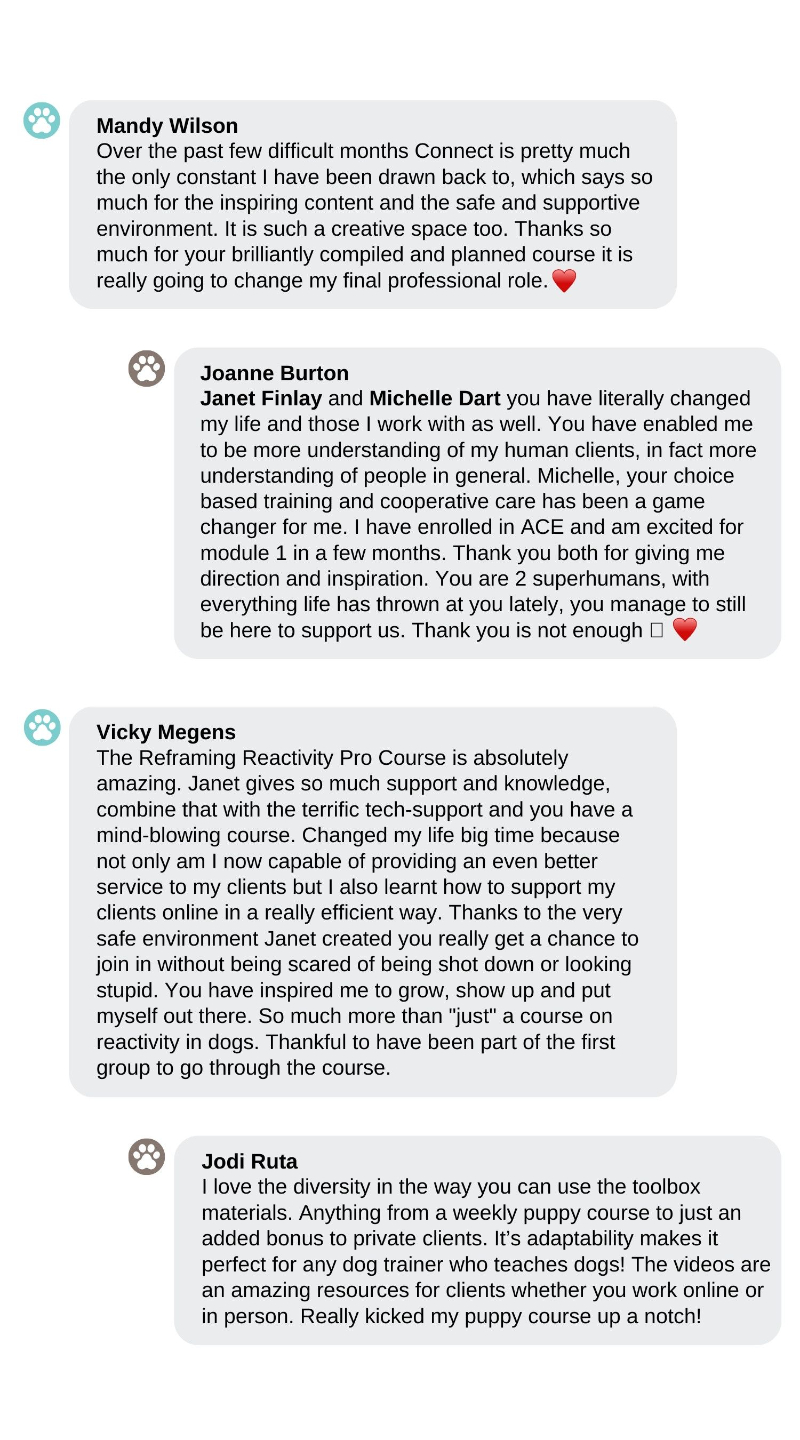The image size is (800, 1440).
Task: Click the brown paw avatar beside Joanne Burton
Action: (146, 368)
